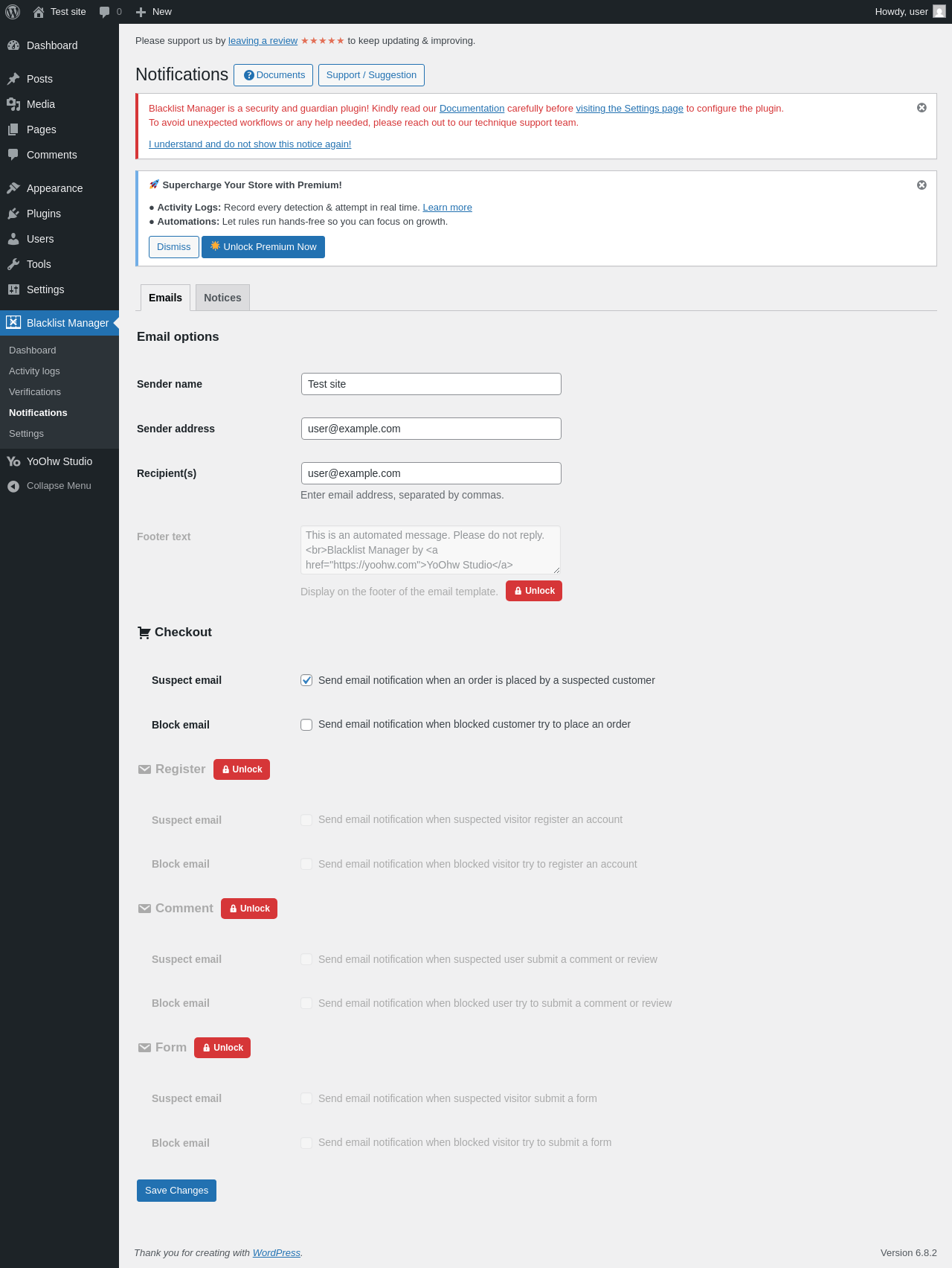952x1268 pixels.
Task: Click Unlock button next to Comment
Action: 249,909
